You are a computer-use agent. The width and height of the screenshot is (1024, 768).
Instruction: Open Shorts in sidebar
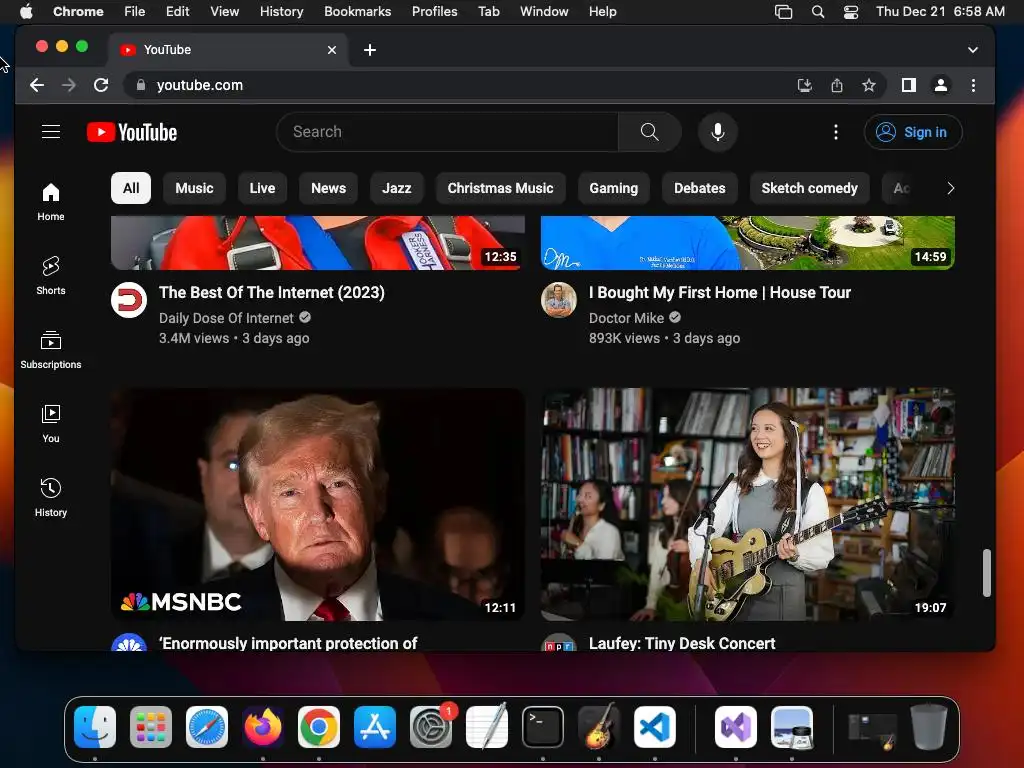click(x=51, y=276)
